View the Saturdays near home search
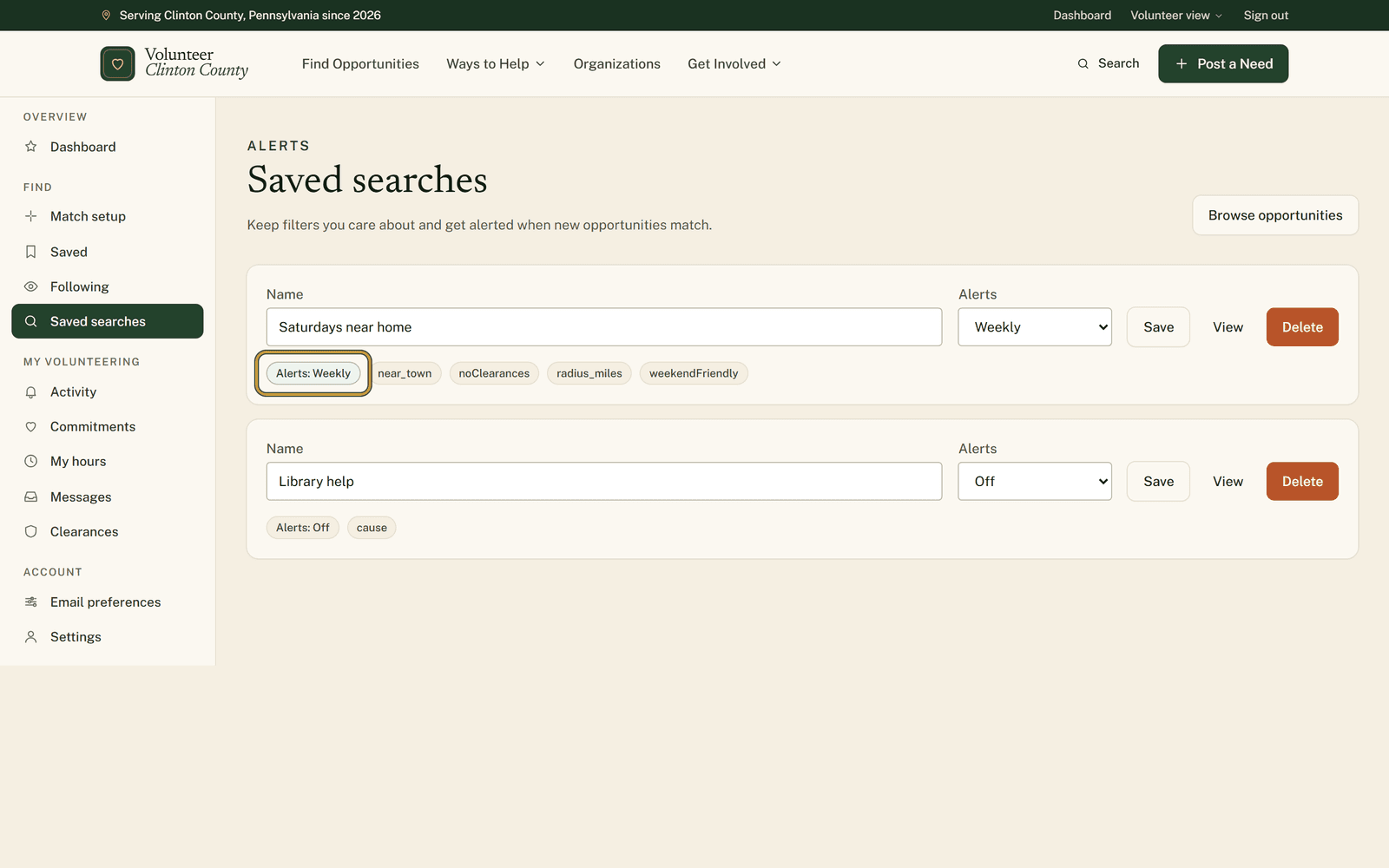1389x868 pixels. pos(1228,327)
